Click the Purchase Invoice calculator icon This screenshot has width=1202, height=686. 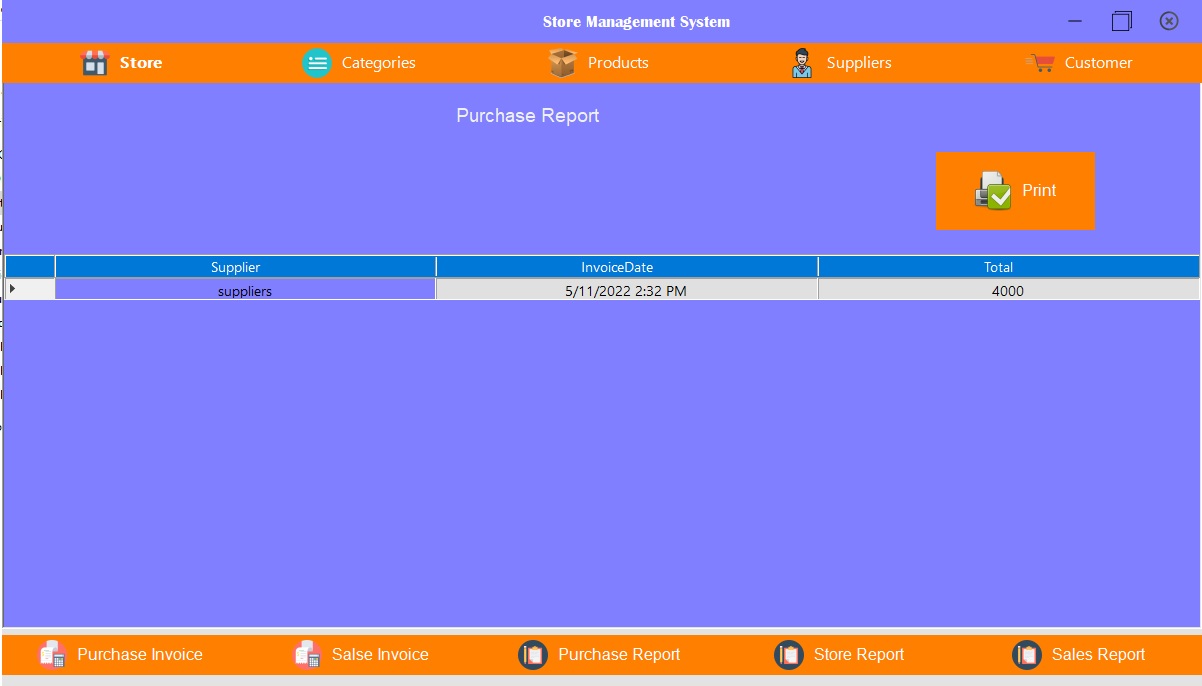point(52,654)
